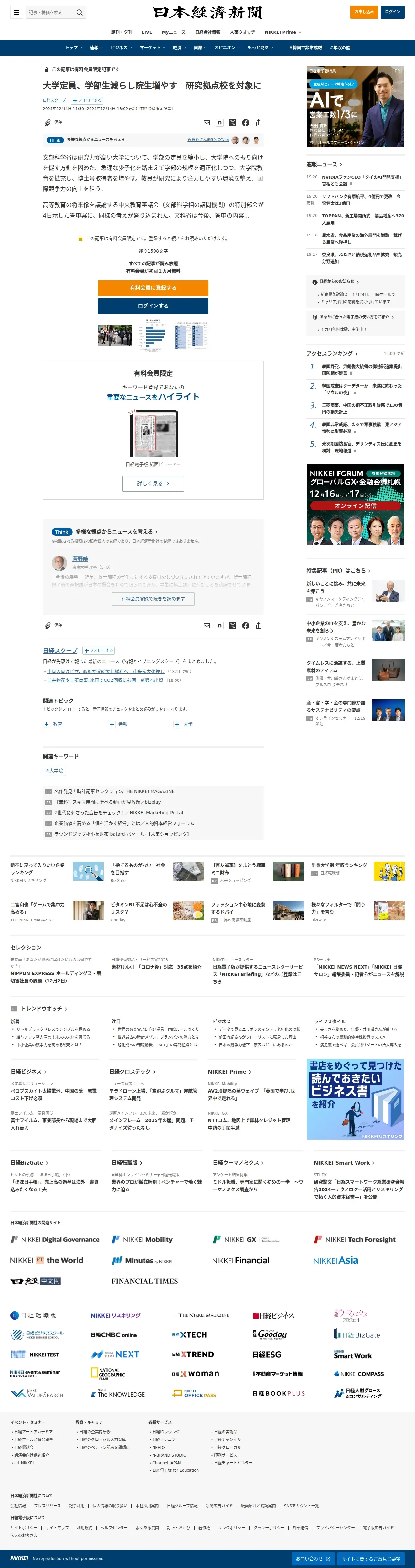Click the search input field 記事・株価を検索
The width and height of the screenshot is (415, 1568).
pos(50,12)
